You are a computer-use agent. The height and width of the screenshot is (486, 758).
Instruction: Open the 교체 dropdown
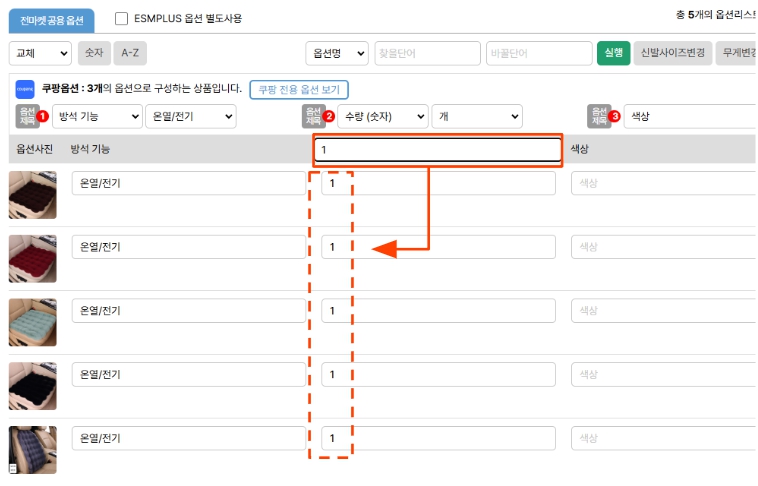tap(40, 53)
